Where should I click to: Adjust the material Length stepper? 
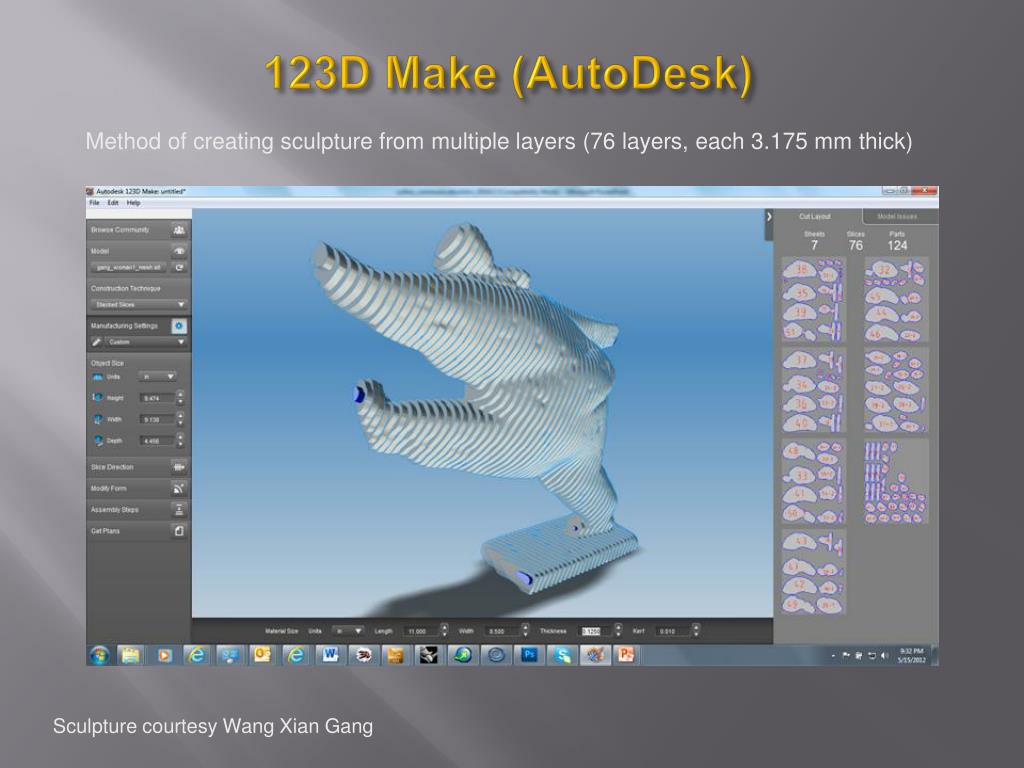(445, 631)
